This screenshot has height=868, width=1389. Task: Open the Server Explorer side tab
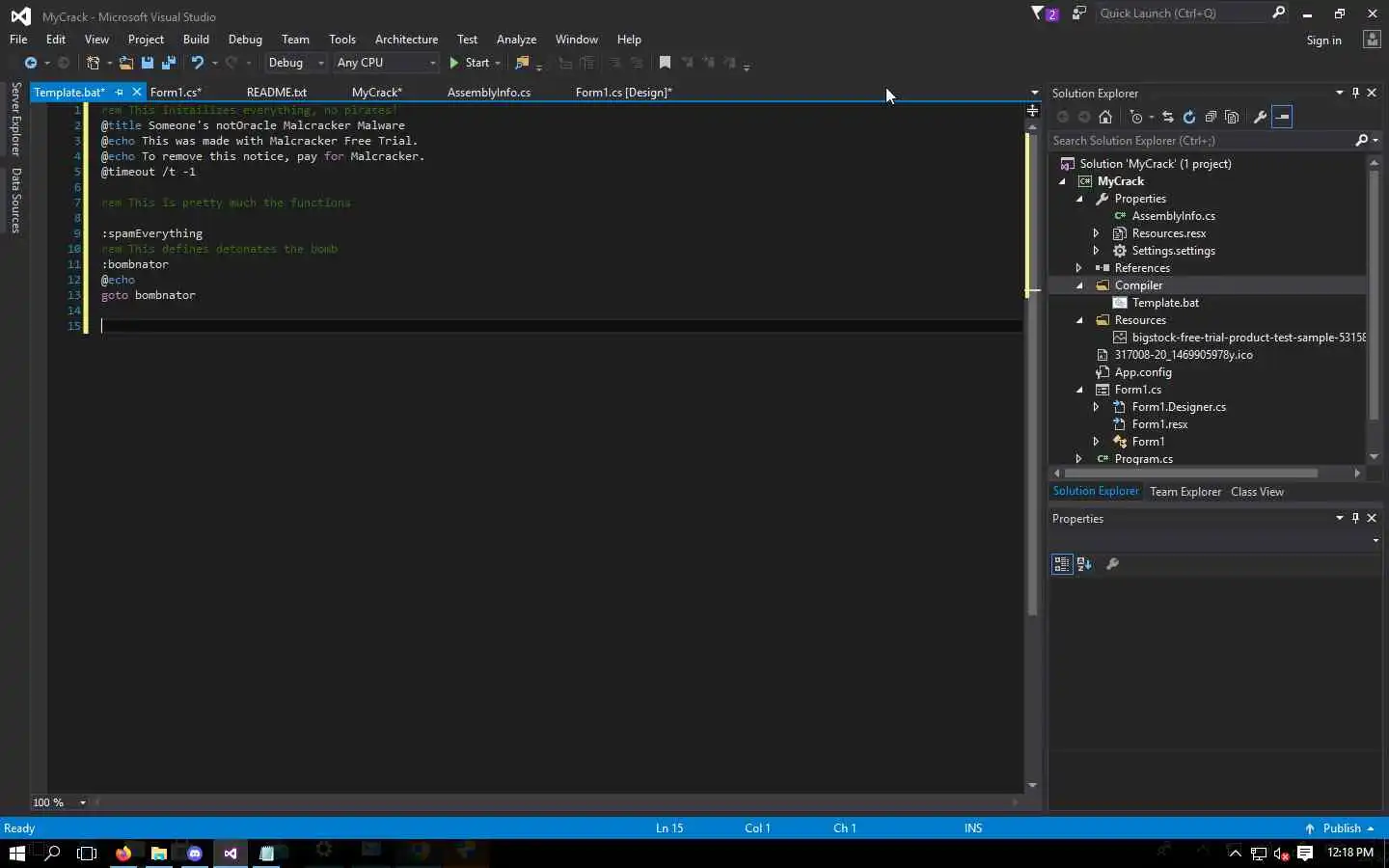(15, 120)
